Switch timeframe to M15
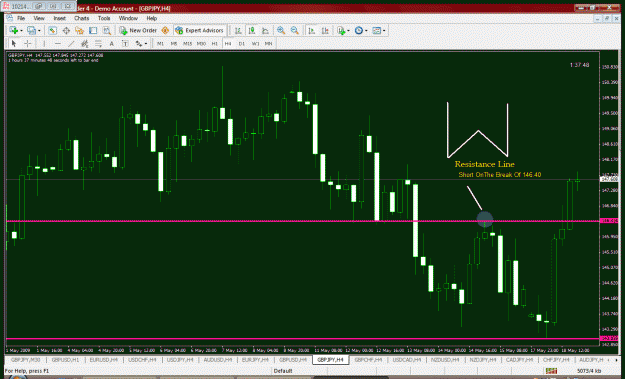 (x=187, y=43)
